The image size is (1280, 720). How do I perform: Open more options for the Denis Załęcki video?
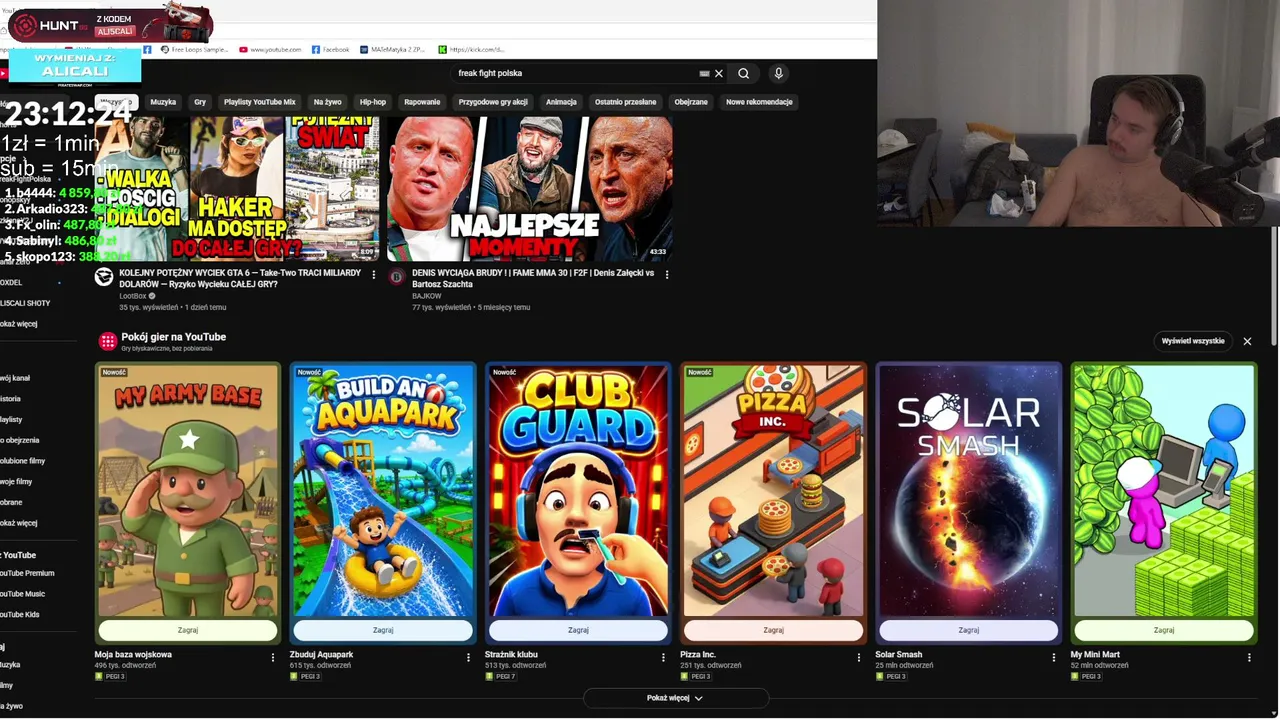pos(667,274)
